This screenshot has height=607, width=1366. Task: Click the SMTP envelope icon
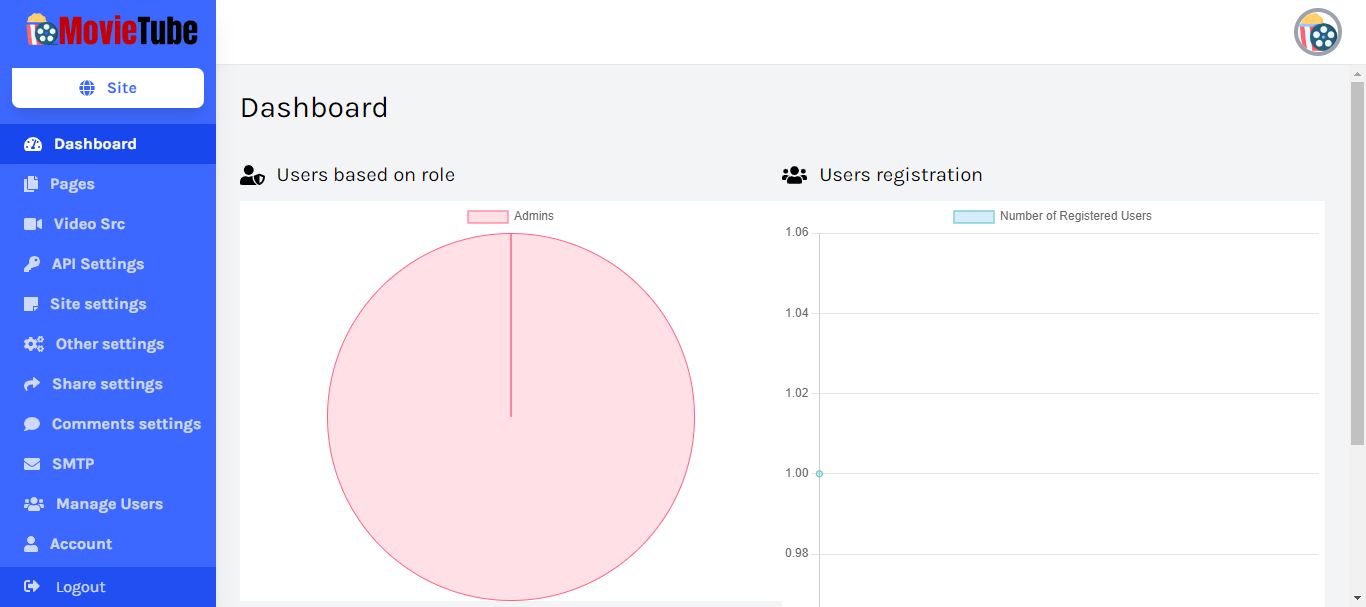(32, 464)
